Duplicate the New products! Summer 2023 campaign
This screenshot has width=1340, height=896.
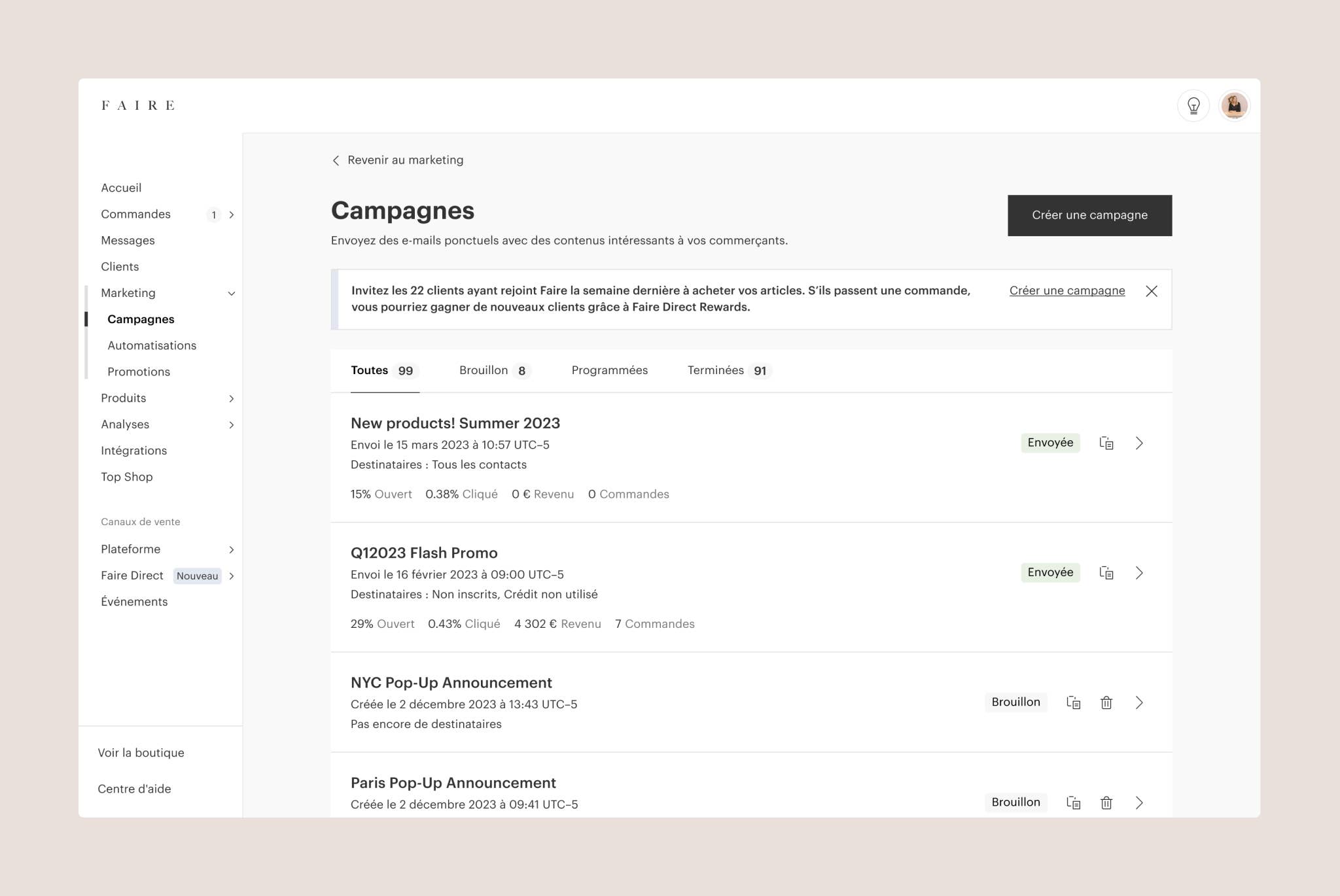coord(1106,443)
